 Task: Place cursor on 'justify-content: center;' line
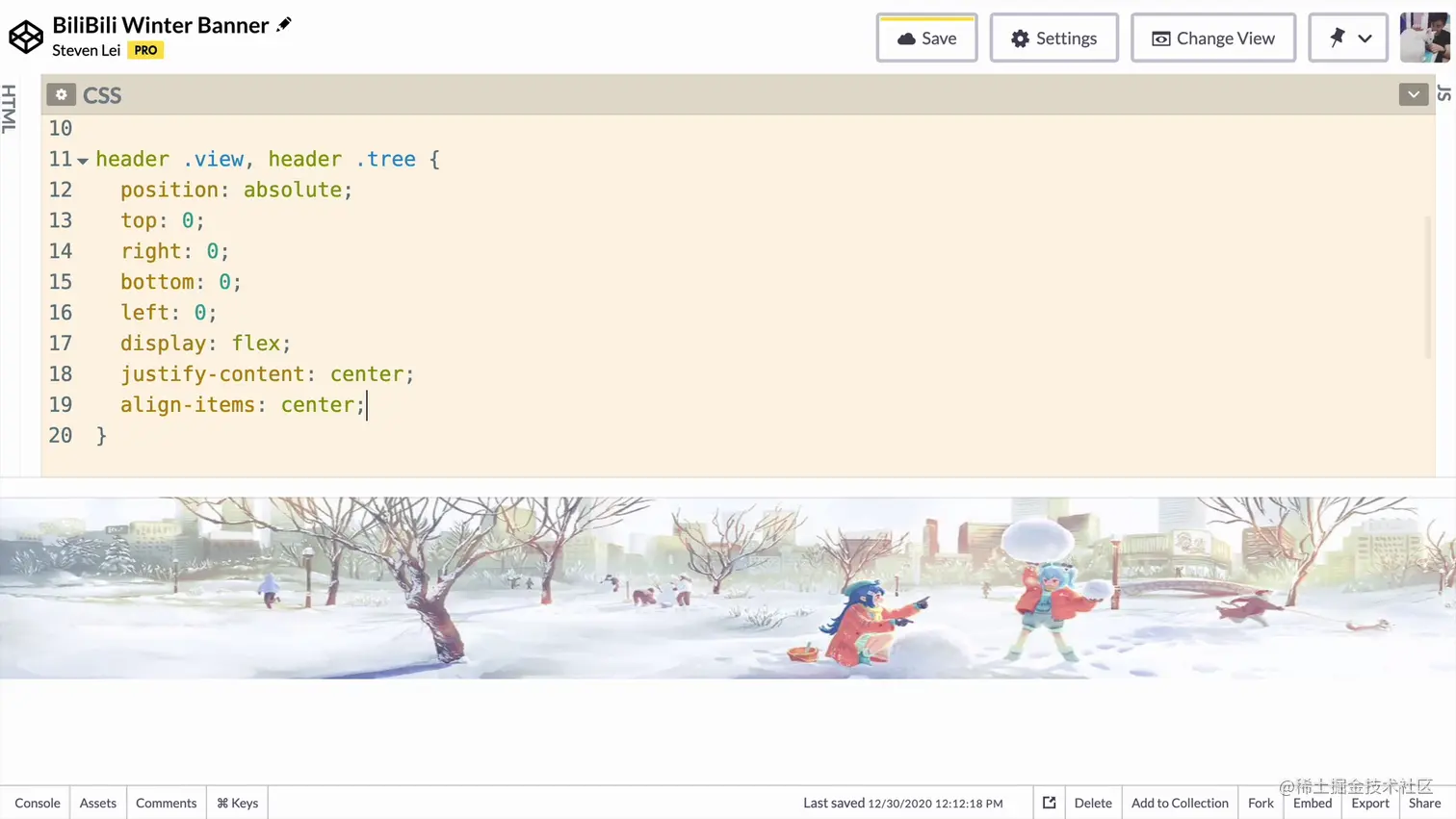[267, 373]
